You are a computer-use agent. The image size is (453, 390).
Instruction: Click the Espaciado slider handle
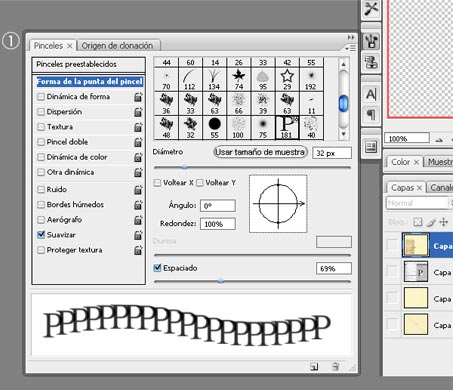click(220, 282)
